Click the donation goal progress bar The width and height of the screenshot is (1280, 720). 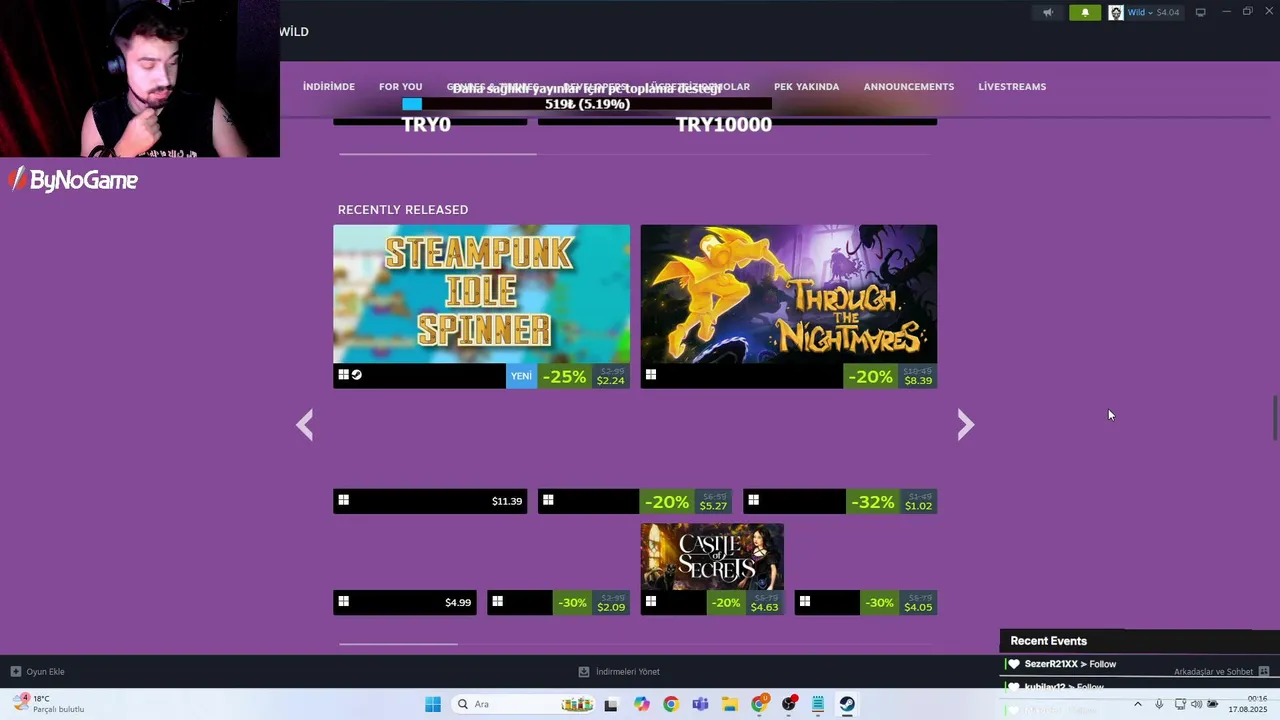pyautogui.click(x=587, y=104)
